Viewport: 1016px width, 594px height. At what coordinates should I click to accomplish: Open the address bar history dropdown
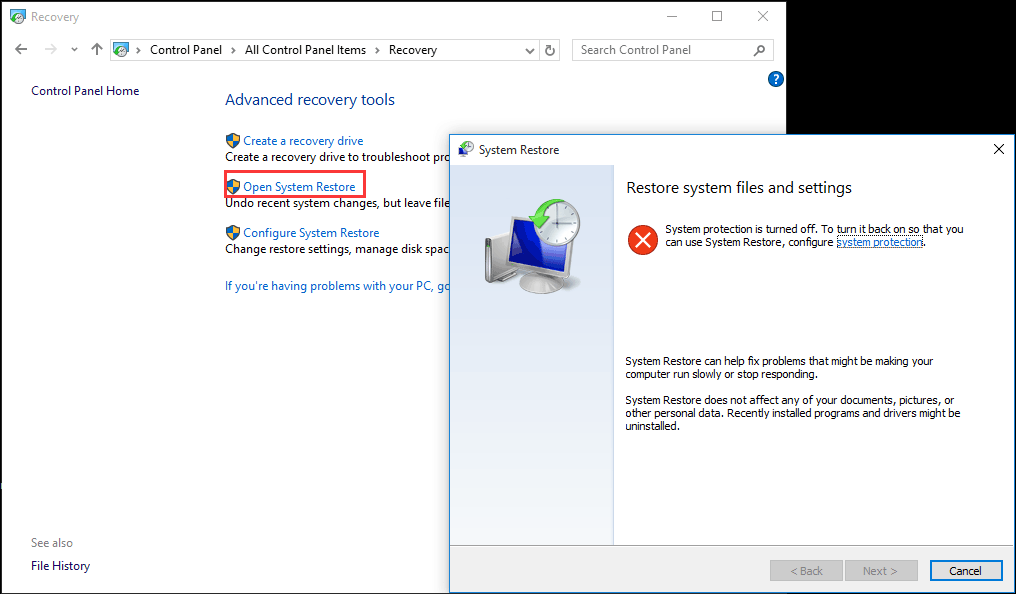[x=530, y=49]
